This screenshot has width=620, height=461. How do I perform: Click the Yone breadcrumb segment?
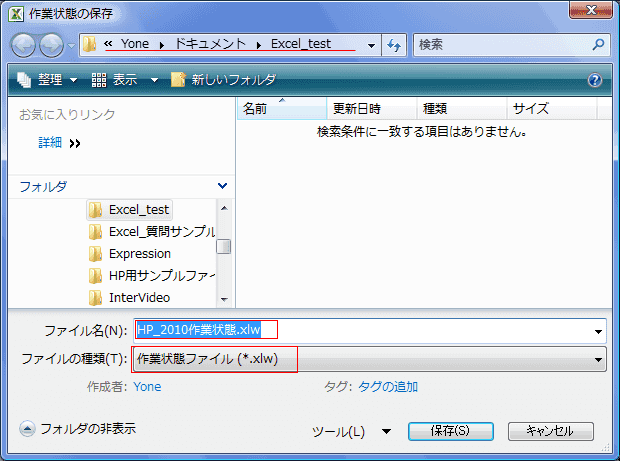(134, 43)
